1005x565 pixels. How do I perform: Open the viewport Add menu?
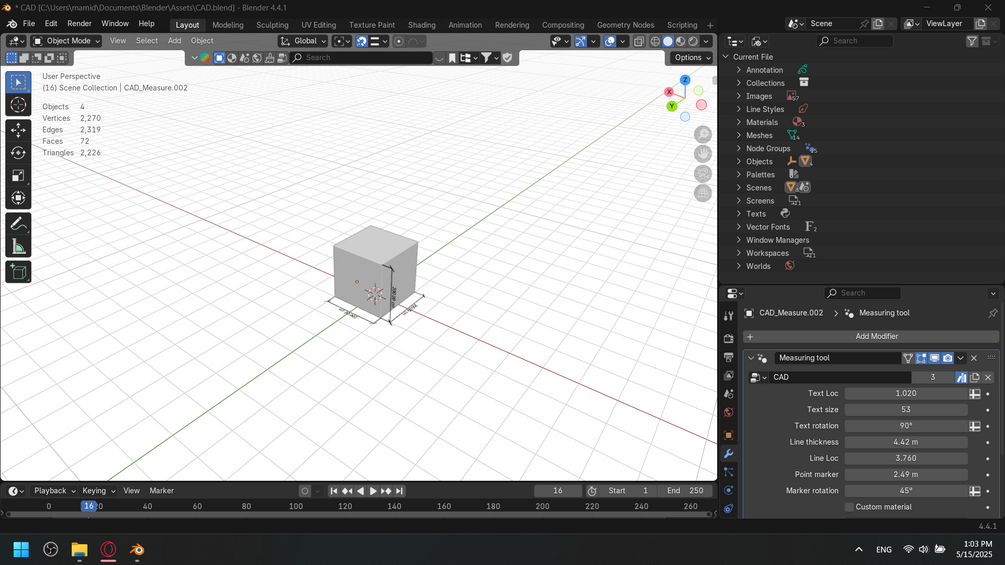pyautogui.click(x=174, y=40)
